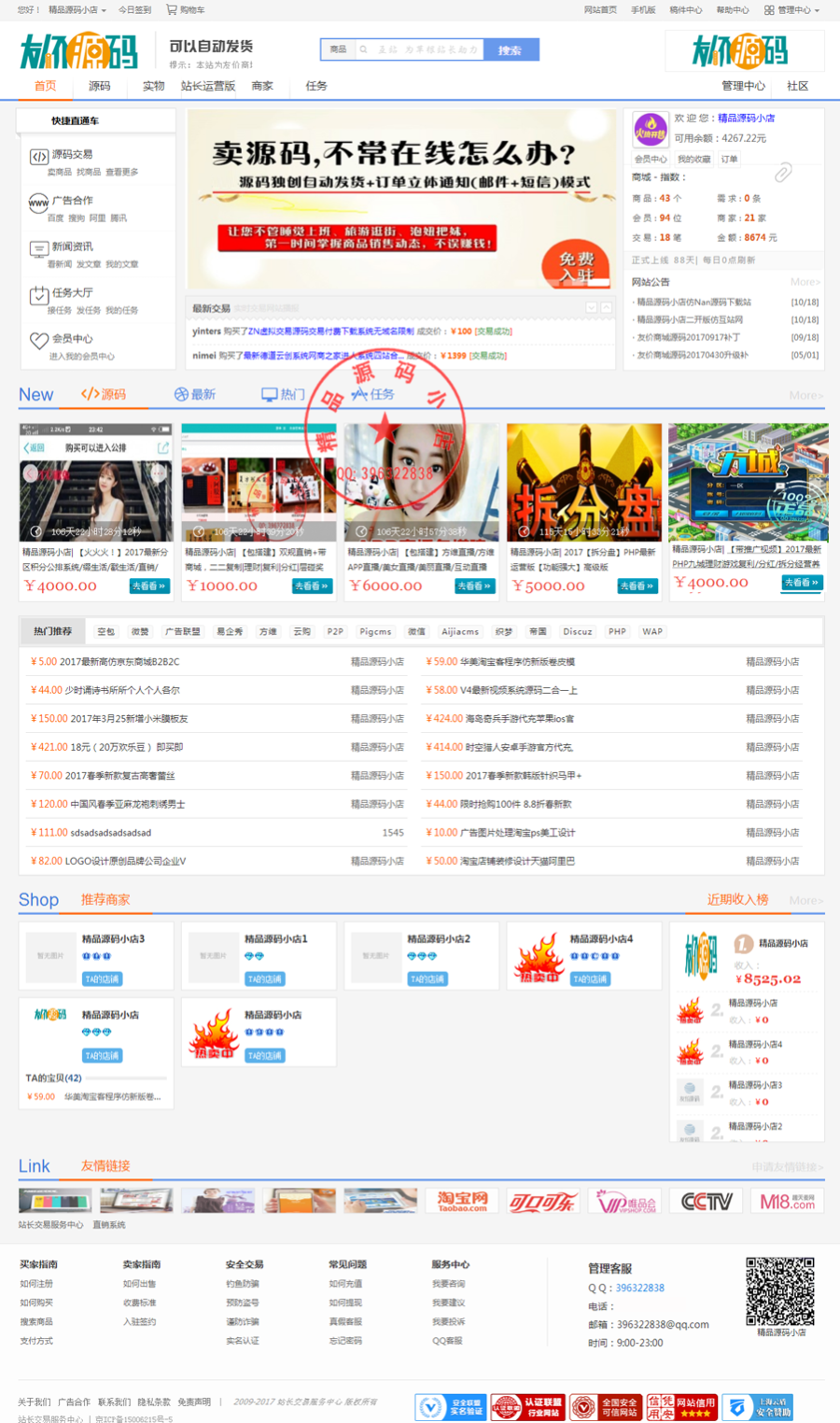Open the 今日签到 link in top bar
This screenshot has height=1423, width=840.
134,10
